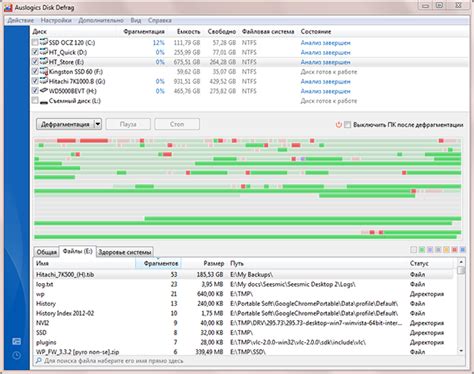Screen dimensions: 474x374
Task: Click the white legend color swatch
Action: click(414, 250)
